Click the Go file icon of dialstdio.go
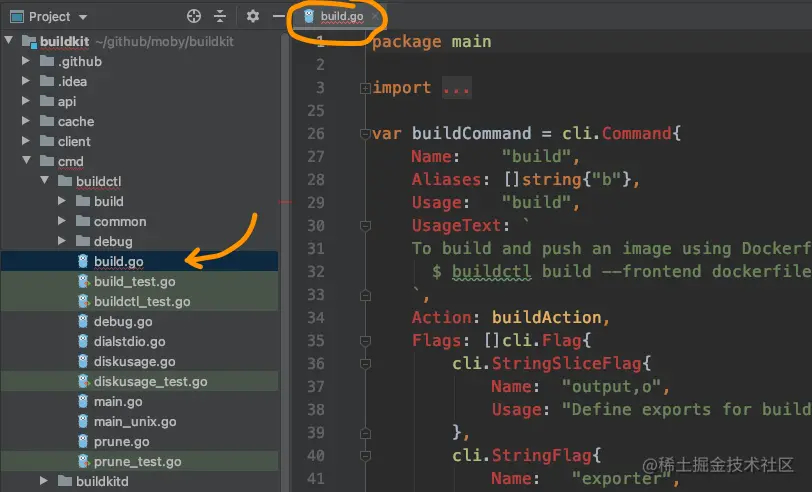 click(x=83, y=341)
